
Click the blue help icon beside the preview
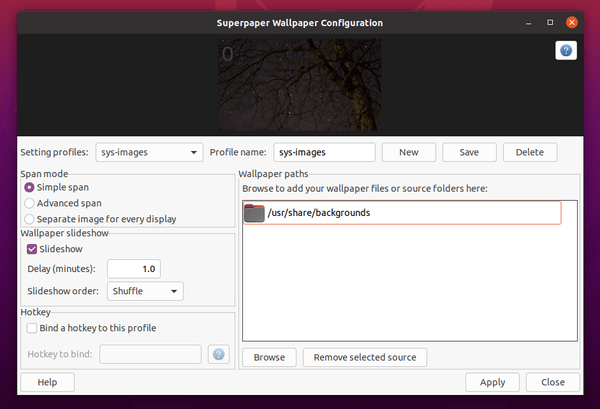(566, 51)
